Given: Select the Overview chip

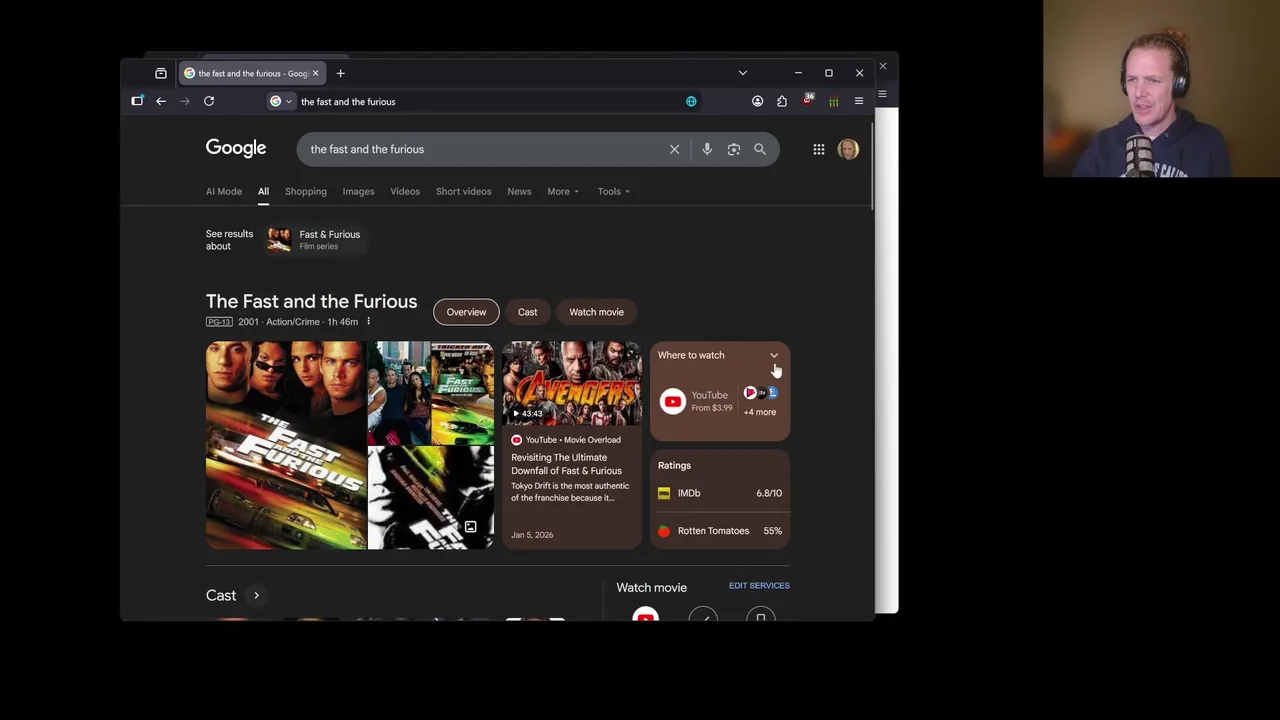Looking at the screenshot, I should (466, 312).
